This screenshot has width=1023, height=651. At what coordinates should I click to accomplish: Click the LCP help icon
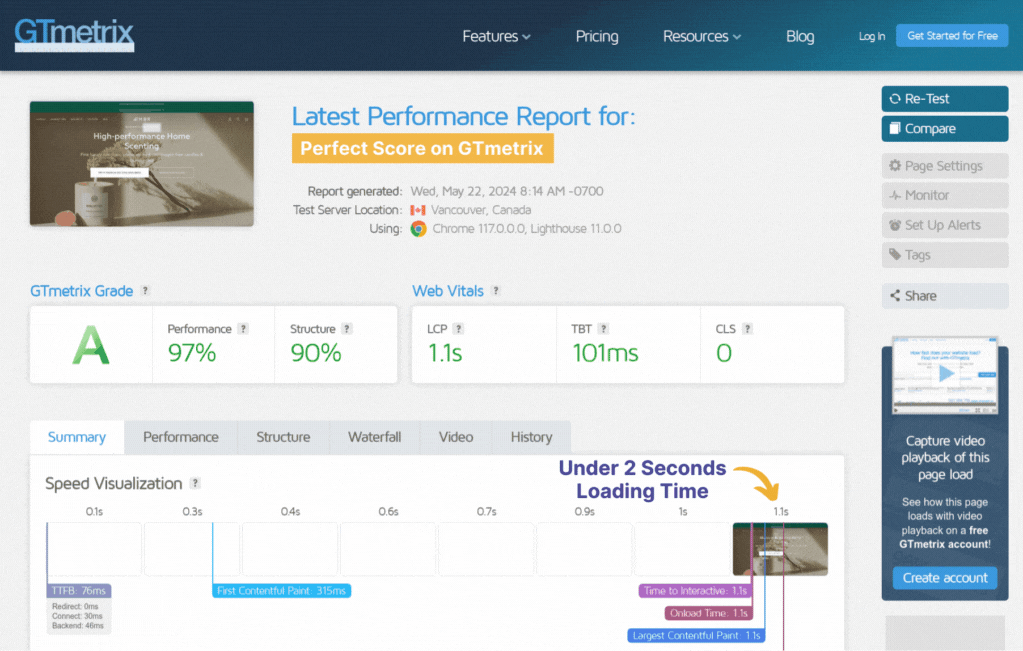point(459,329)
